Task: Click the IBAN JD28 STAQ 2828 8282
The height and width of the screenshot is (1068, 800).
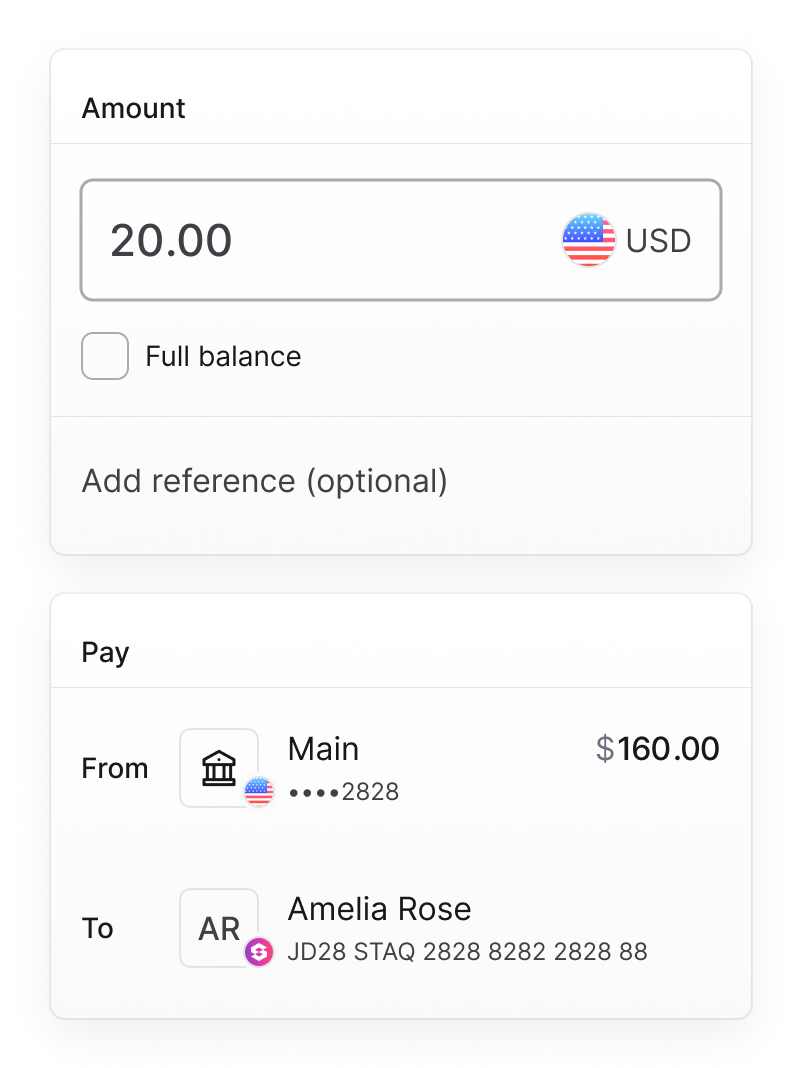Action: 467,952
